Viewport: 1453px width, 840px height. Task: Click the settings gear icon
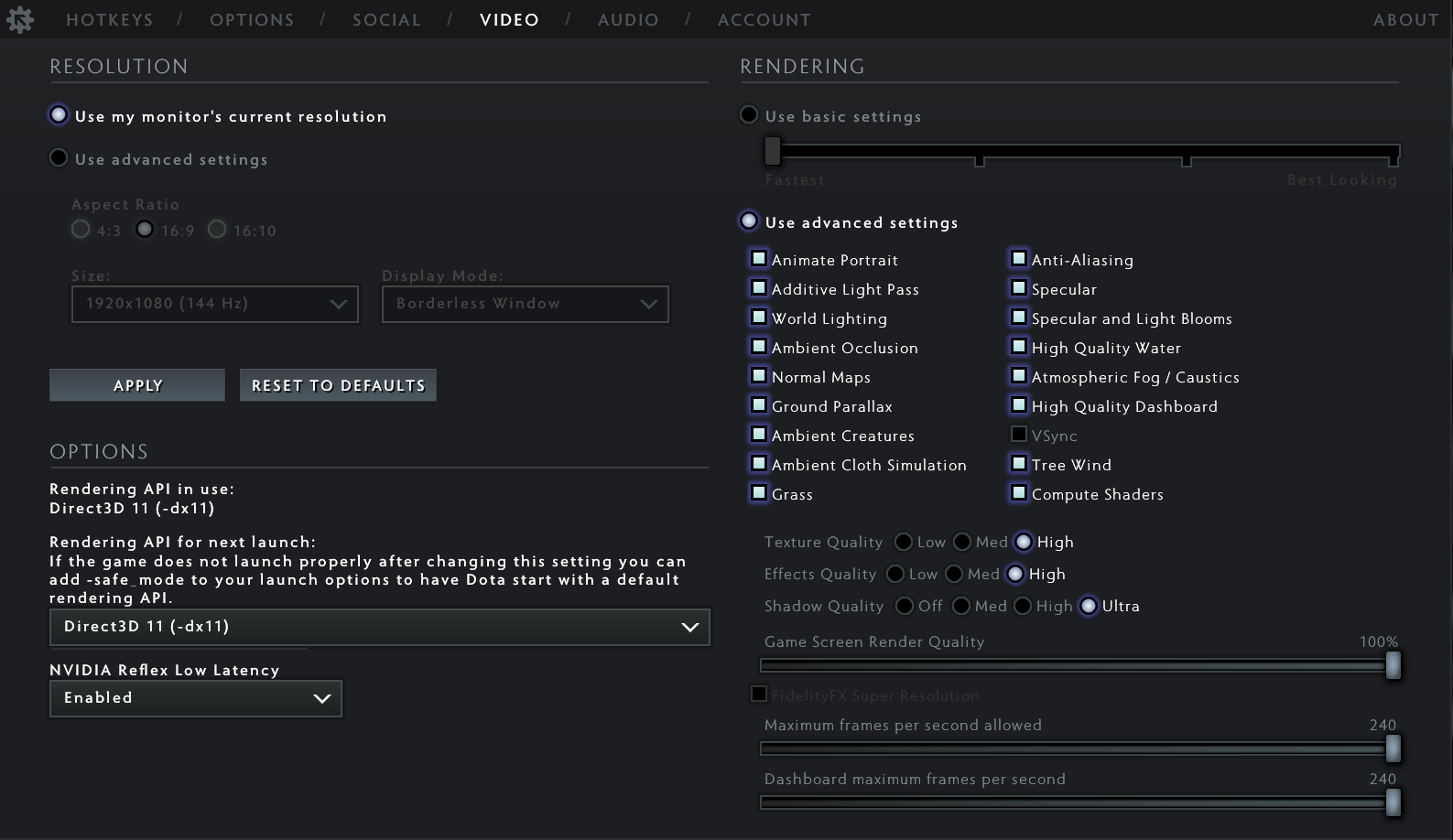tap(19, 20)
